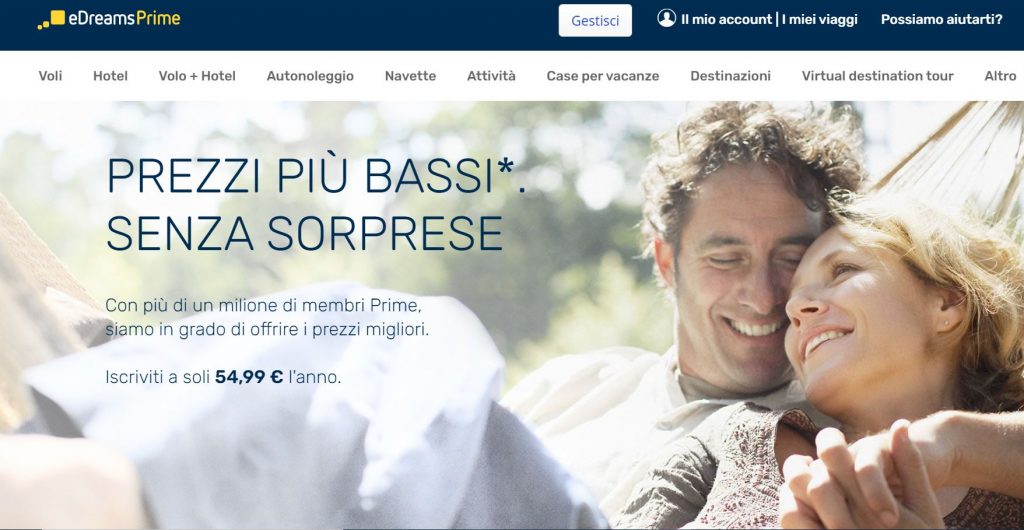
Task: Select the Voli menu item
Action: pyautogui.click(x=50, y=76)
